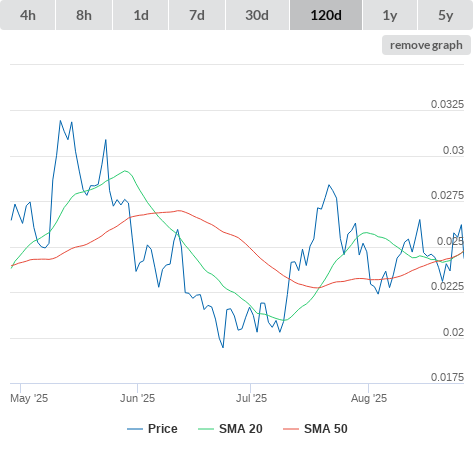Click the Aug '25 axis label

(x=369, y=398)
